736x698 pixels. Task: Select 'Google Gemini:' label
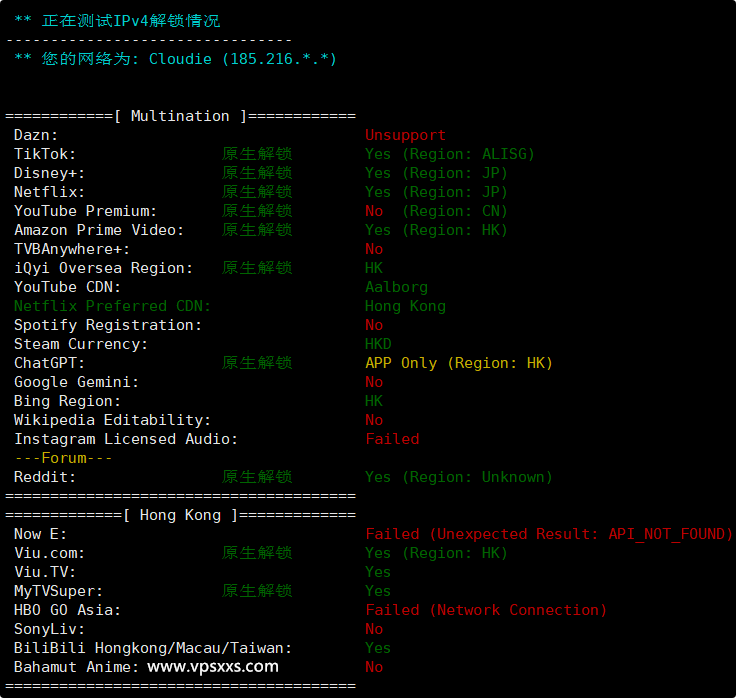[x=76, y=382]
